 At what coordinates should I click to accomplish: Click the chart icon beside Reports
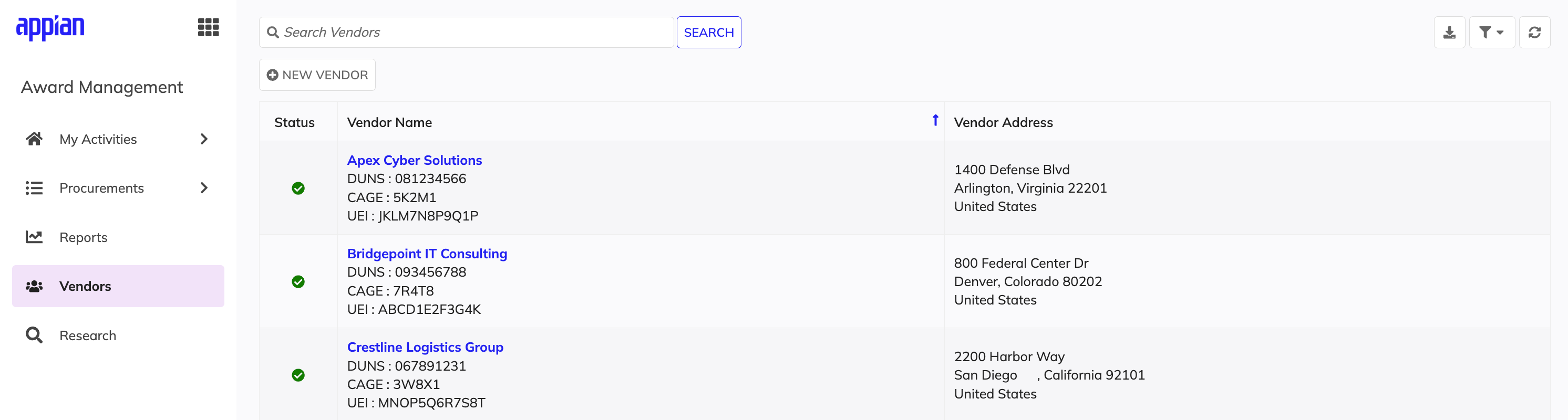point(34,237)
